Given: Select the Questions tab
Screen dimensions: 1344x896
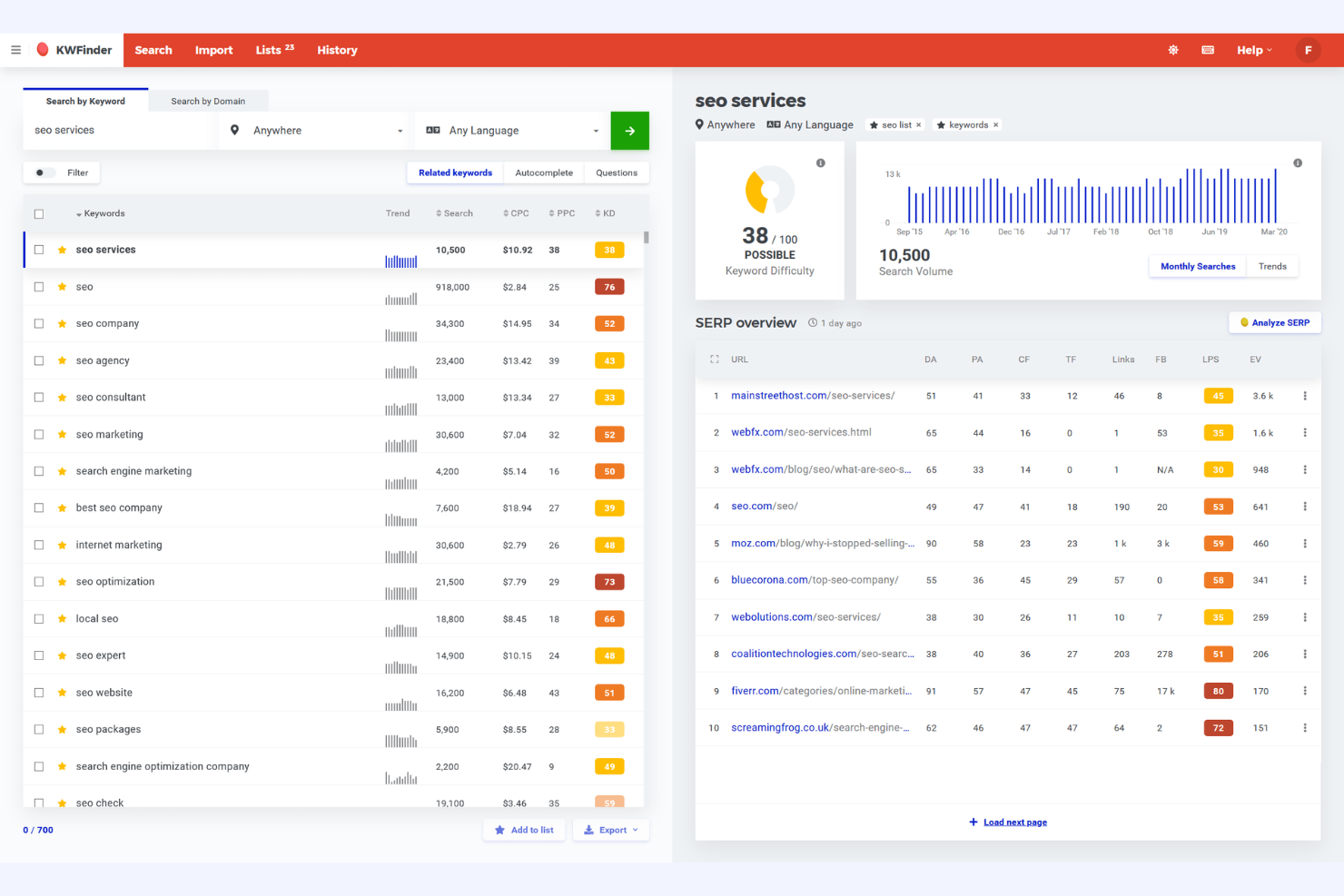Looking at the screenshot, I should tap(617, 172).
